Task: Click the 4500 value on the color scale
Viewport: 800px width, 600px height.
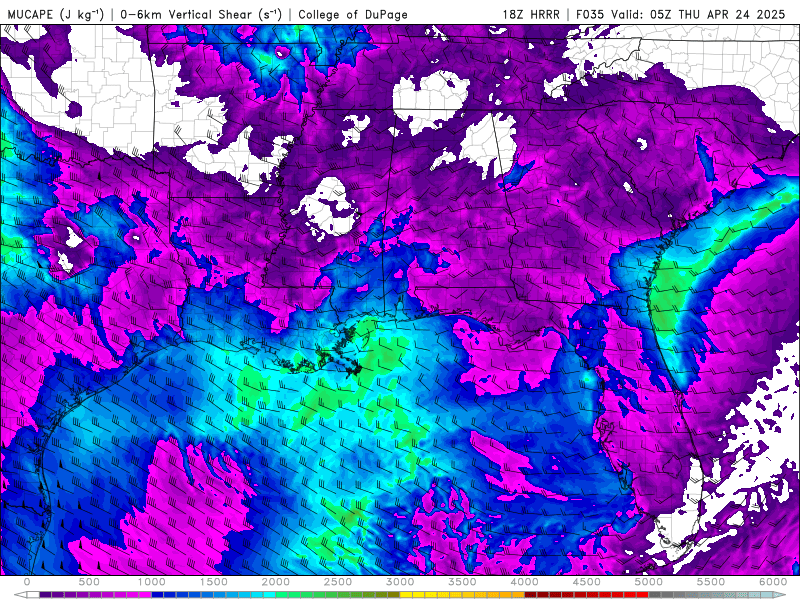Action: [x=587, y=582]
